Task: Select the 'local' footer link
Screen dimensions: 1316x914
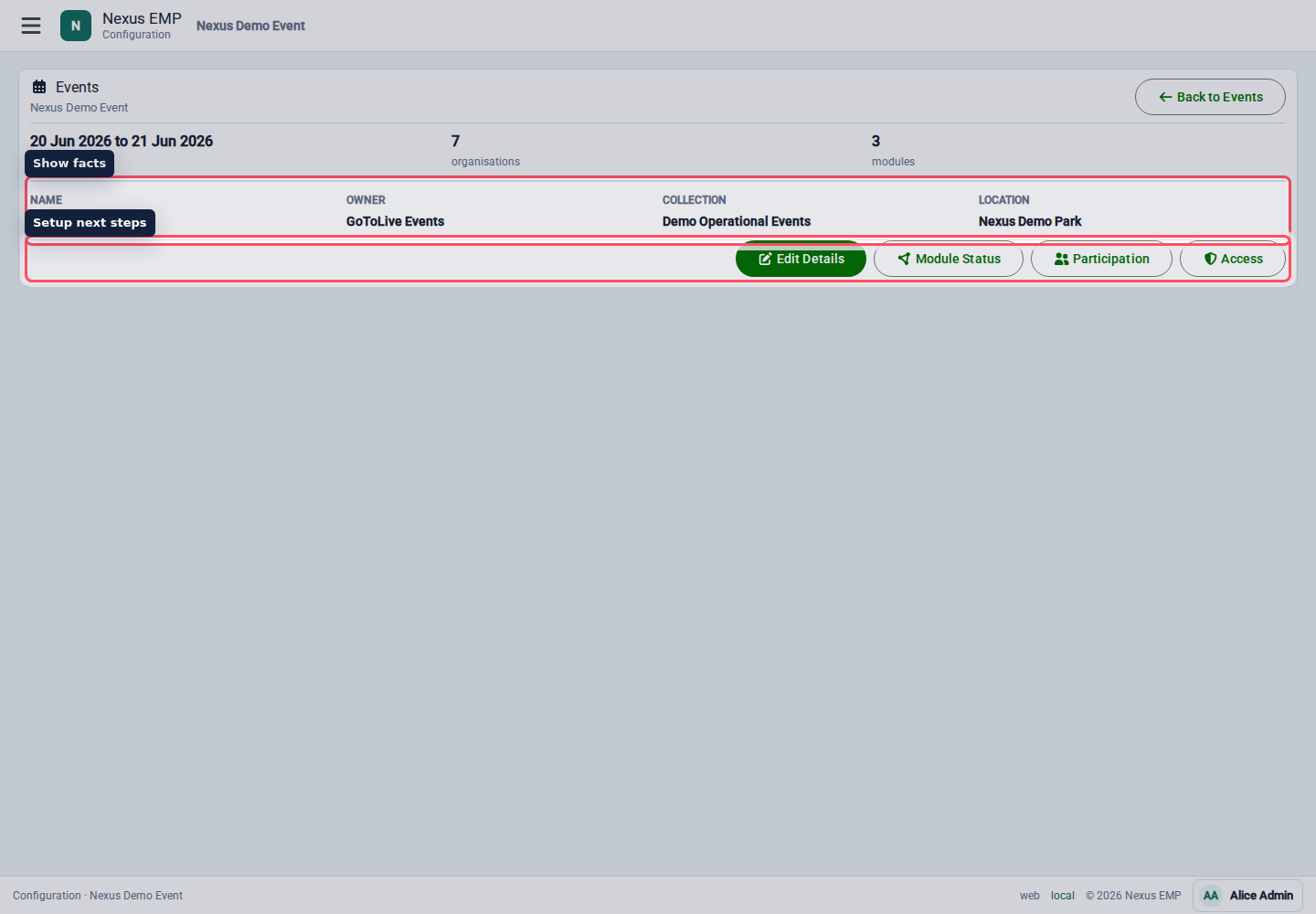Action: pos(1063,896)
